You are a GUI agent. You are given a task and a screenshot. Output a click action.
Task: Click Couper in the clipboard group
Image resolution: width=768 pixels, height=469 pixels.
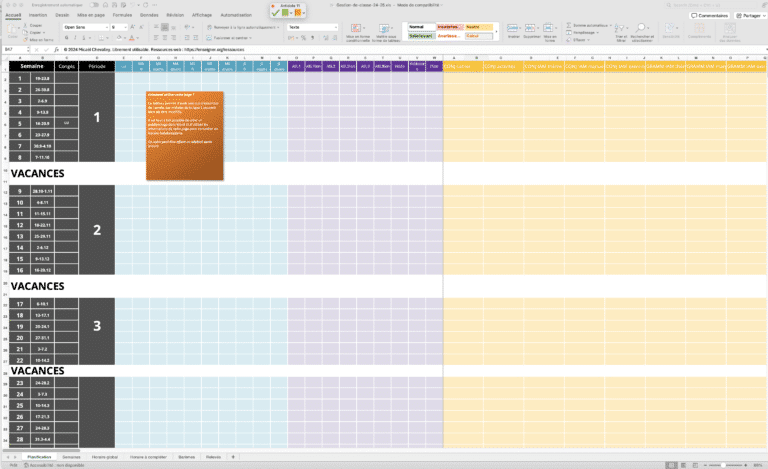pyautogui.click(x=33, y=25)
